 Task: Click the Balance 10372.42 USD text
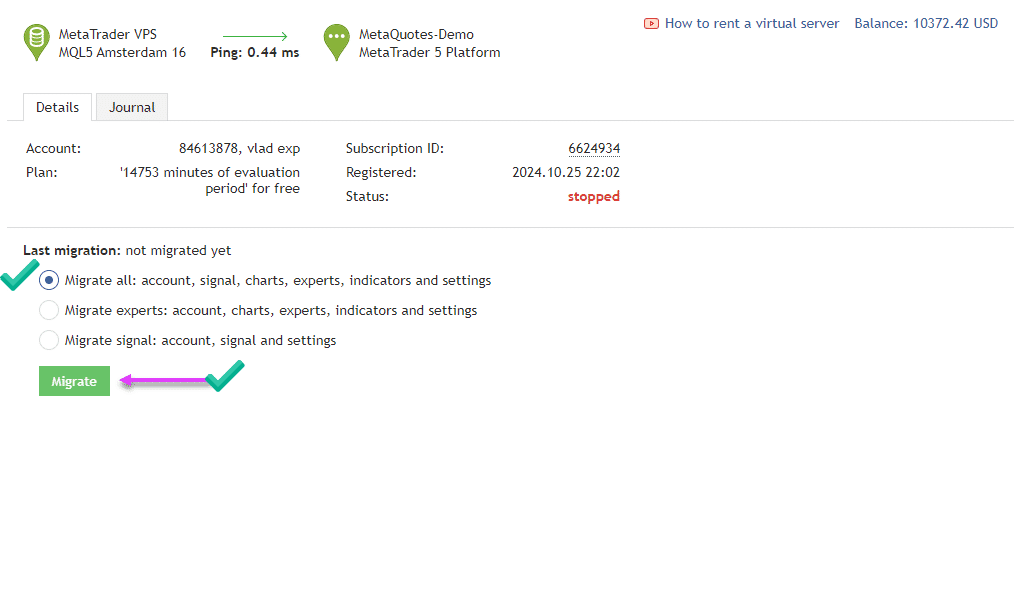[x=926, y=23]
